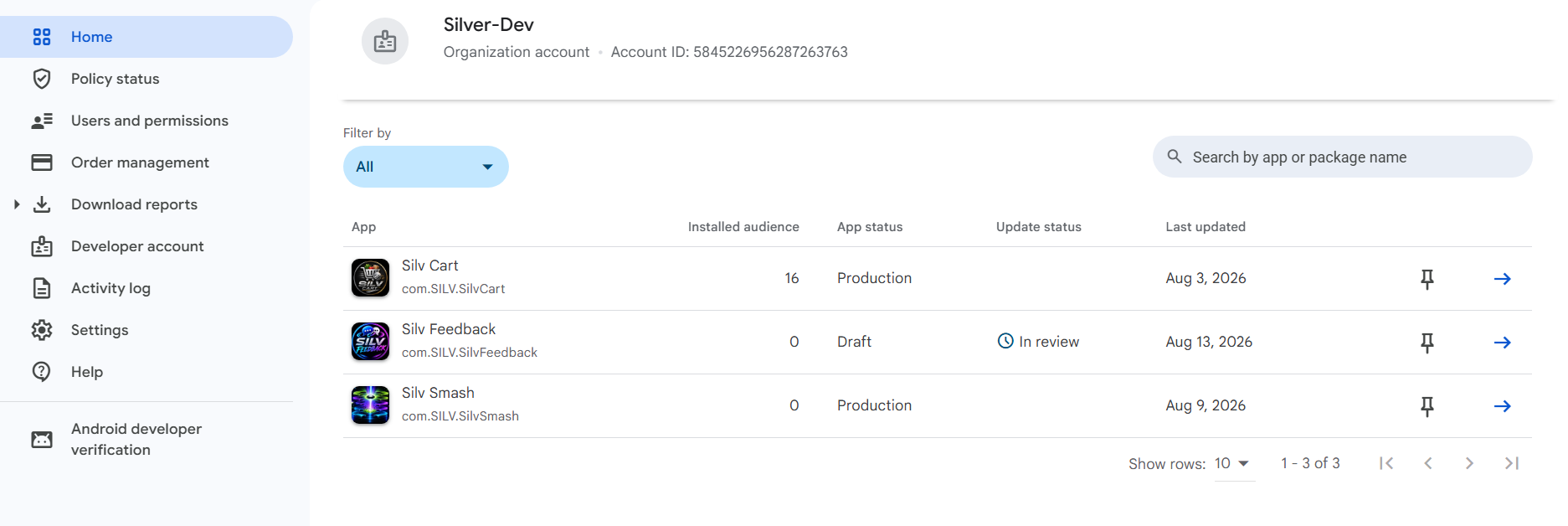The image size is (1568, 526).
Task: Go to previous page of apps
Action: (1428, 463)
